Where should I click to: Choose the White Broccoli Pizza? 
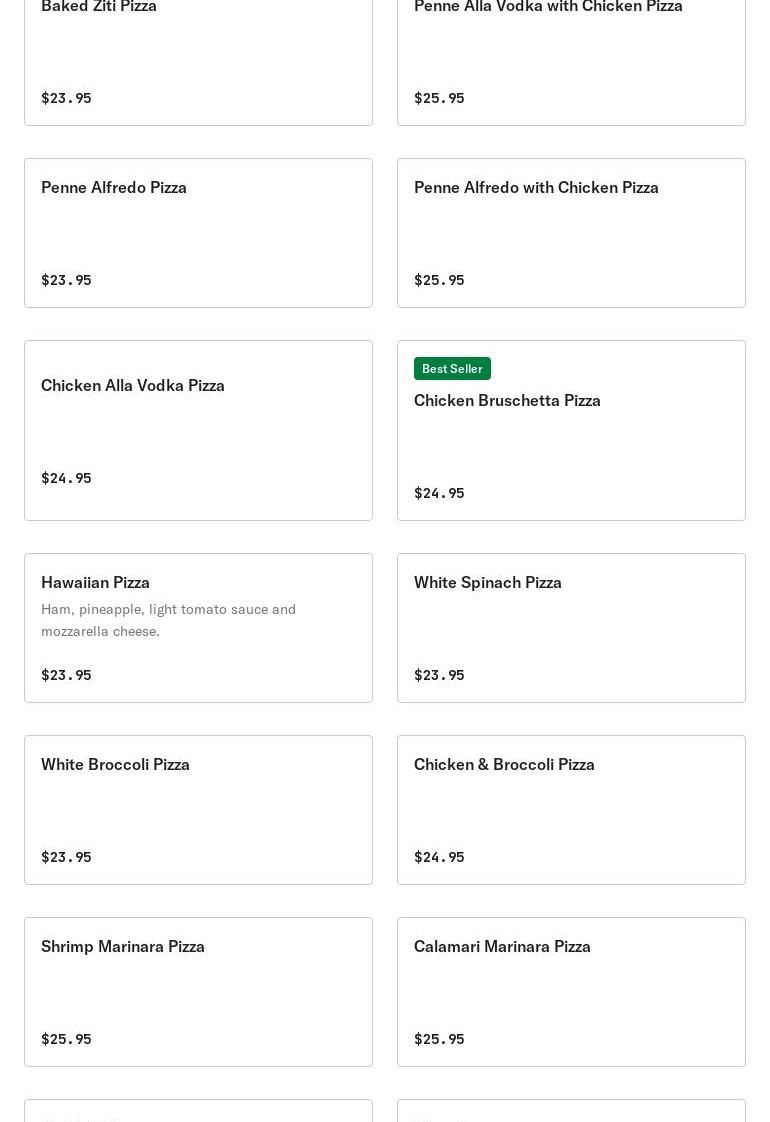198,810
